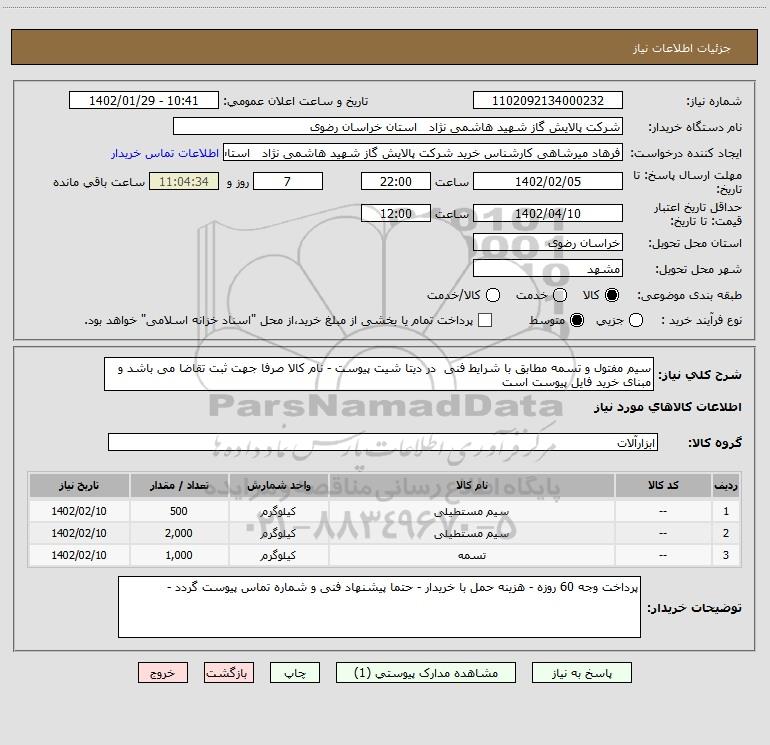770x745 pixels.
Task: Open مشاهده مدارک پیوستی (1) attachments
Action: (427, 674)
